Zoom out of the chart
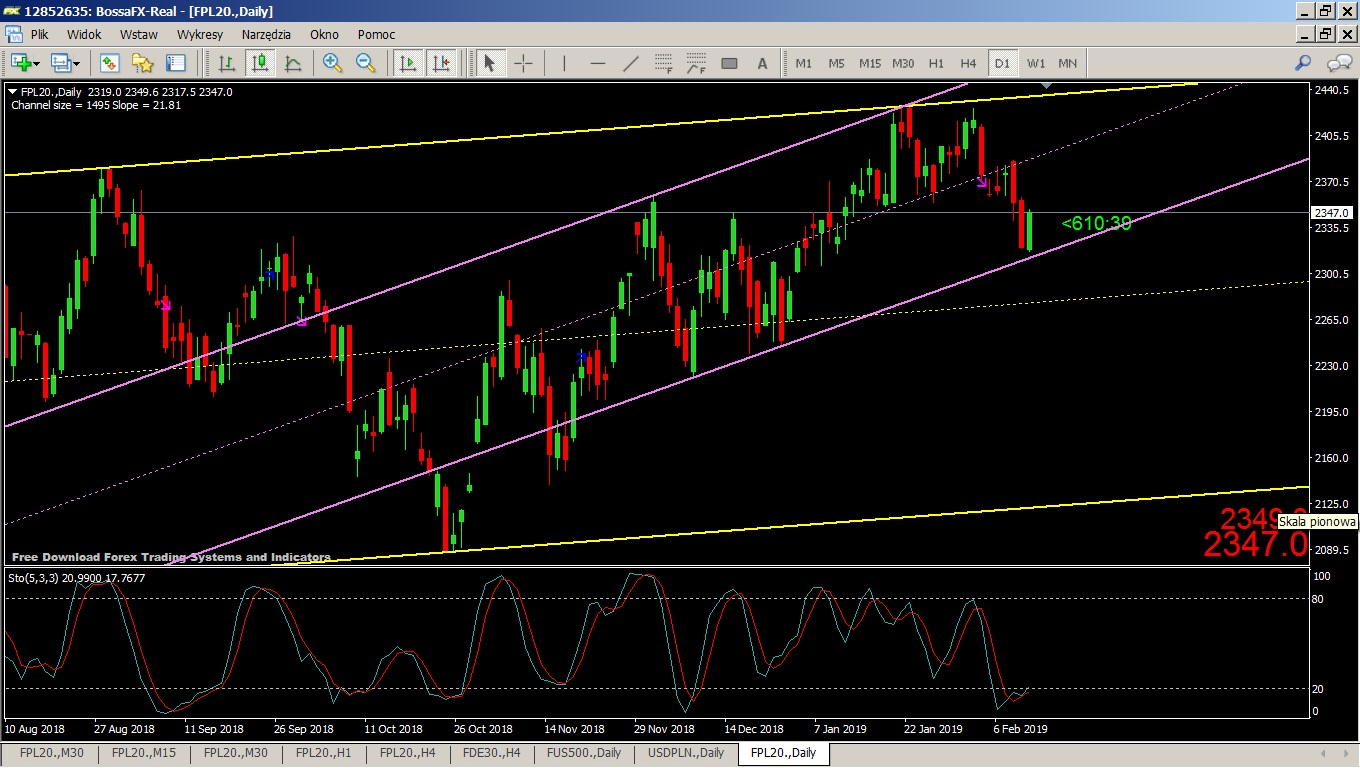The height and width of the screenshot is (768, 1360). [x=366, y=63]
